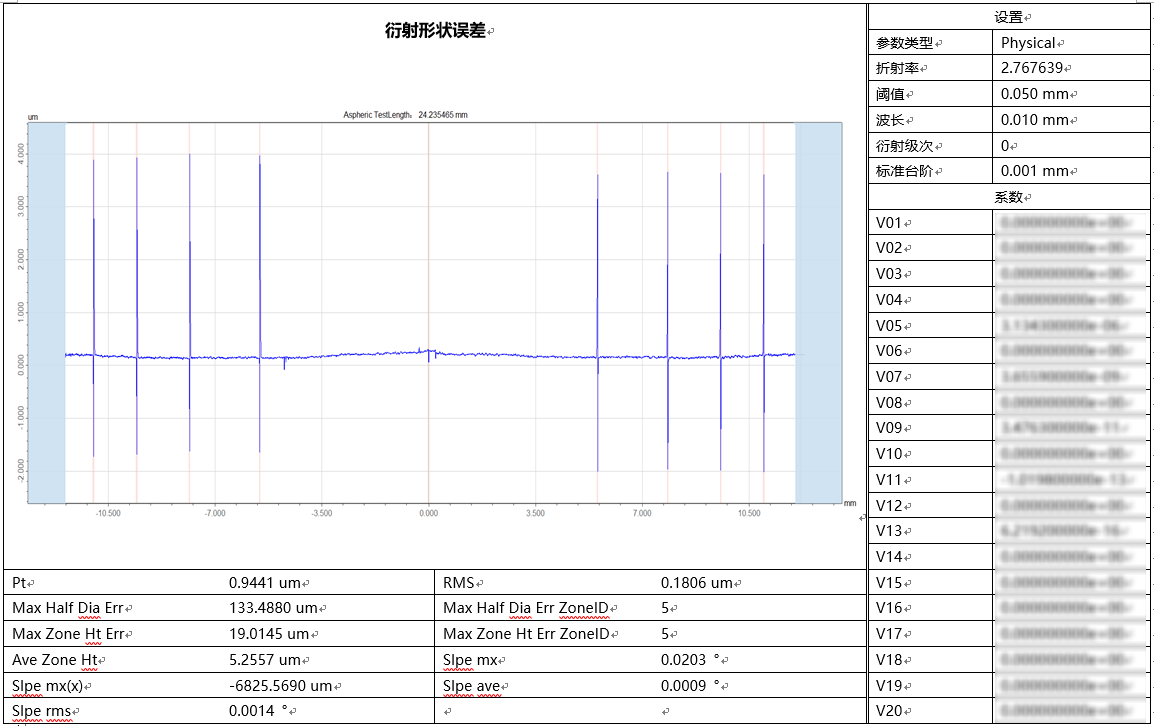This screenshot has width=1154, height=726.
Task: Click the 系数 section header
Action: tap(1011, 198)
